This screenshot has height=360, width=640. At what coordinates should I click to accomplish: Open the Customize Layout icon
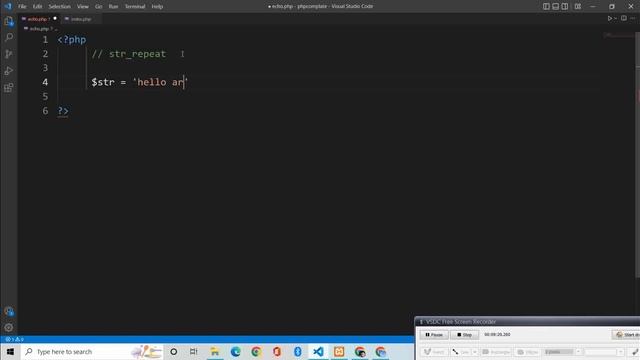(x=578, y=6)
